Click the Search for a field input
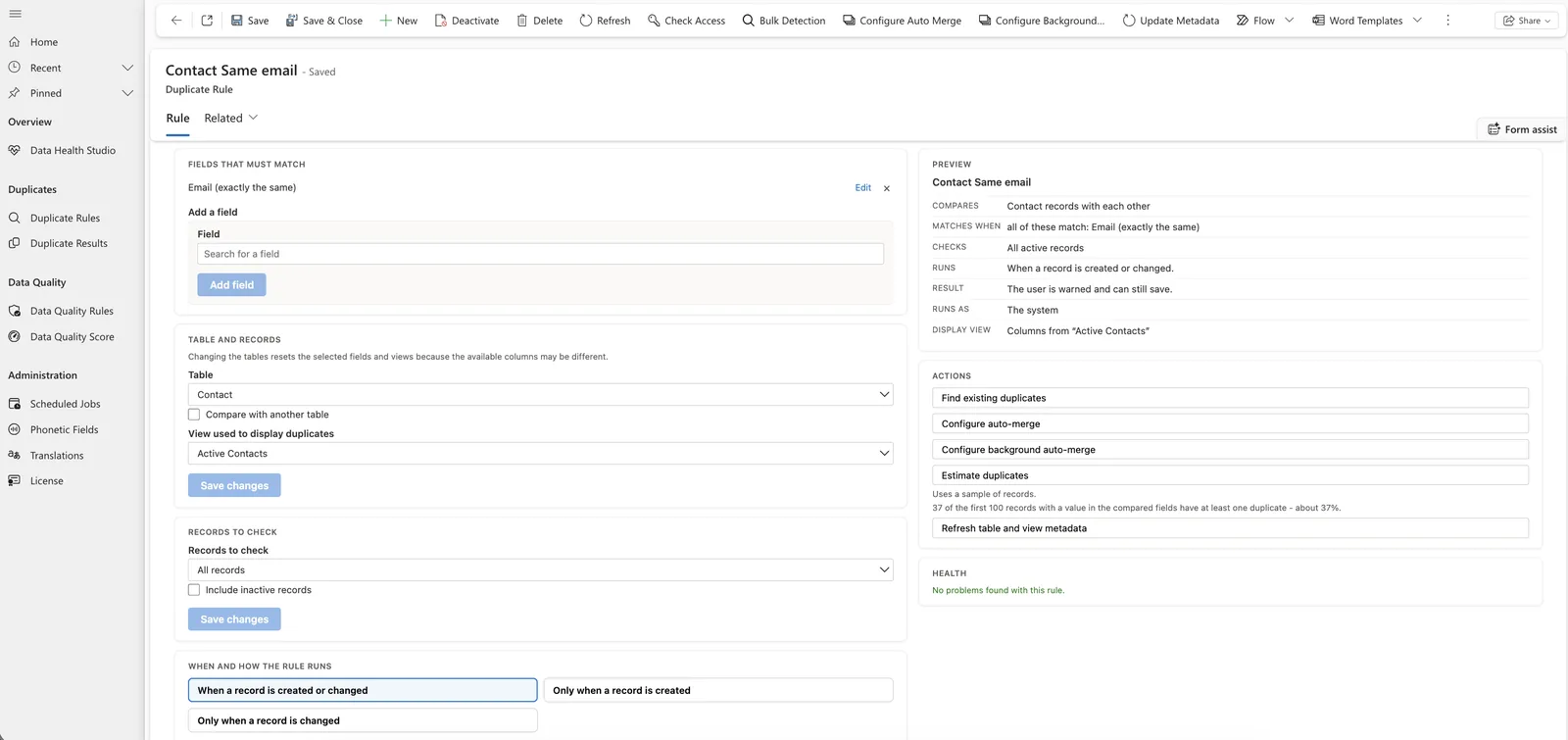The height and width of the screenshot is (740, 1568). (540, 254)
